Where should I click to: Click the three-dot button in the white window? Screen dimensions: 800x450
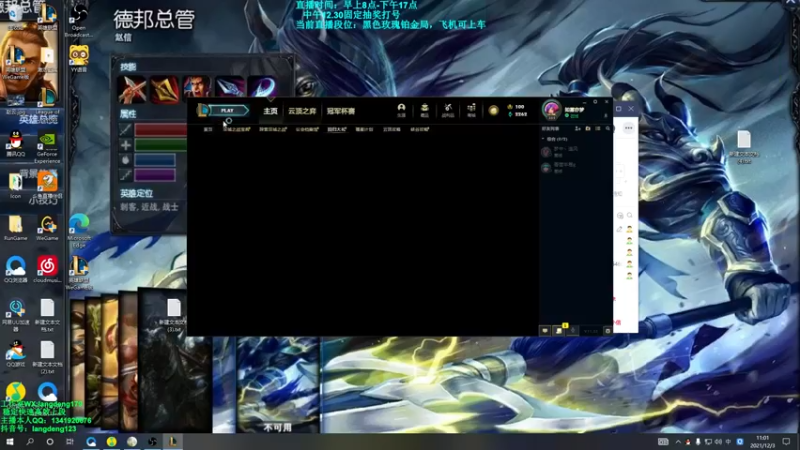tap(629, 128)
